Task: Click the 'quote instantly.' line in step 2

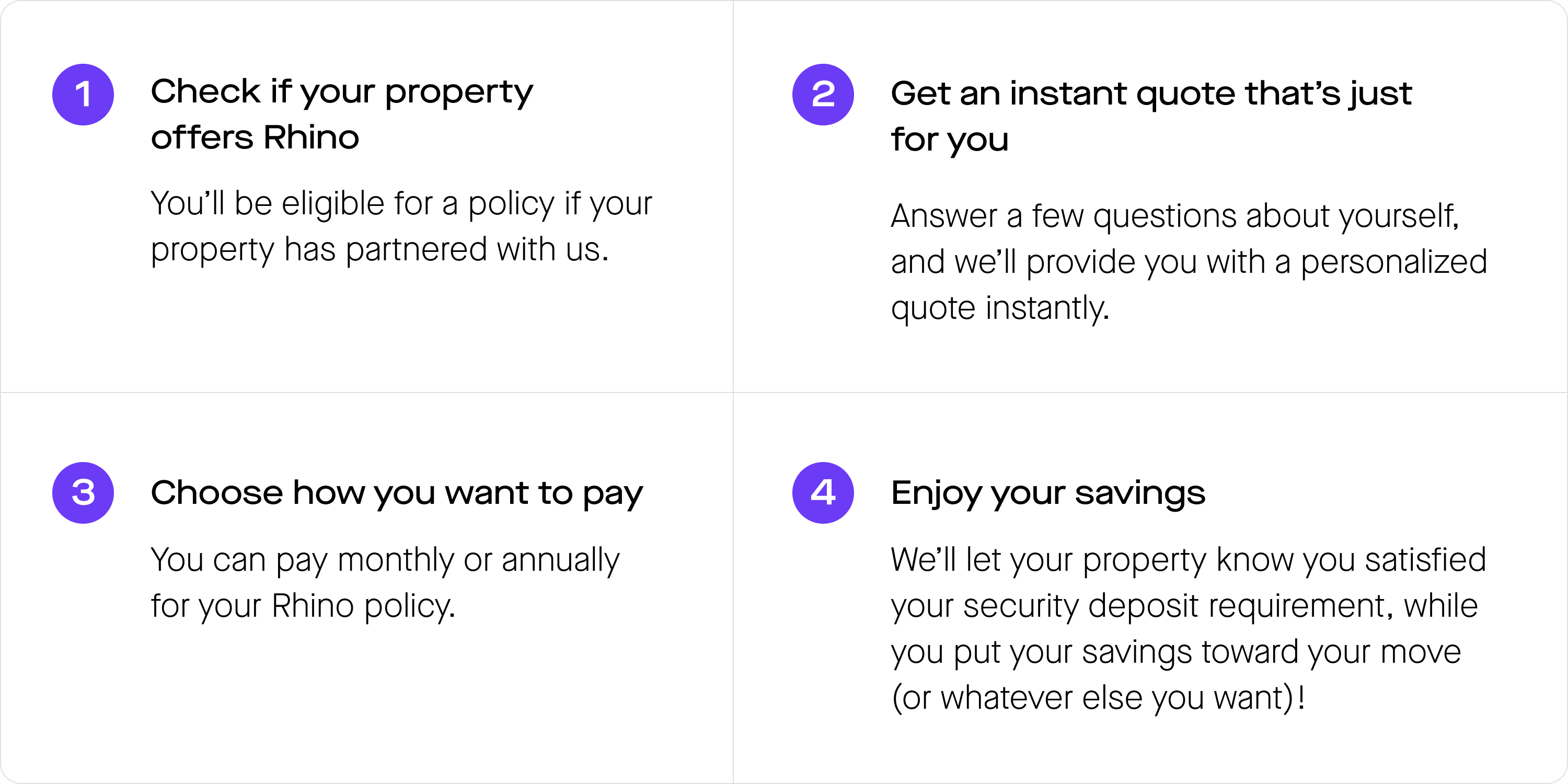Action: point(1000,308)
